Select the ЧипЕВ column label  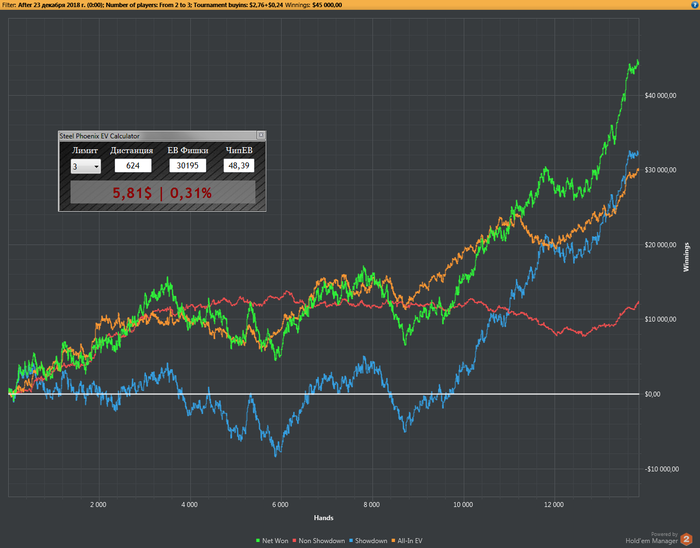pyautogui.click(x=239, y=150)
